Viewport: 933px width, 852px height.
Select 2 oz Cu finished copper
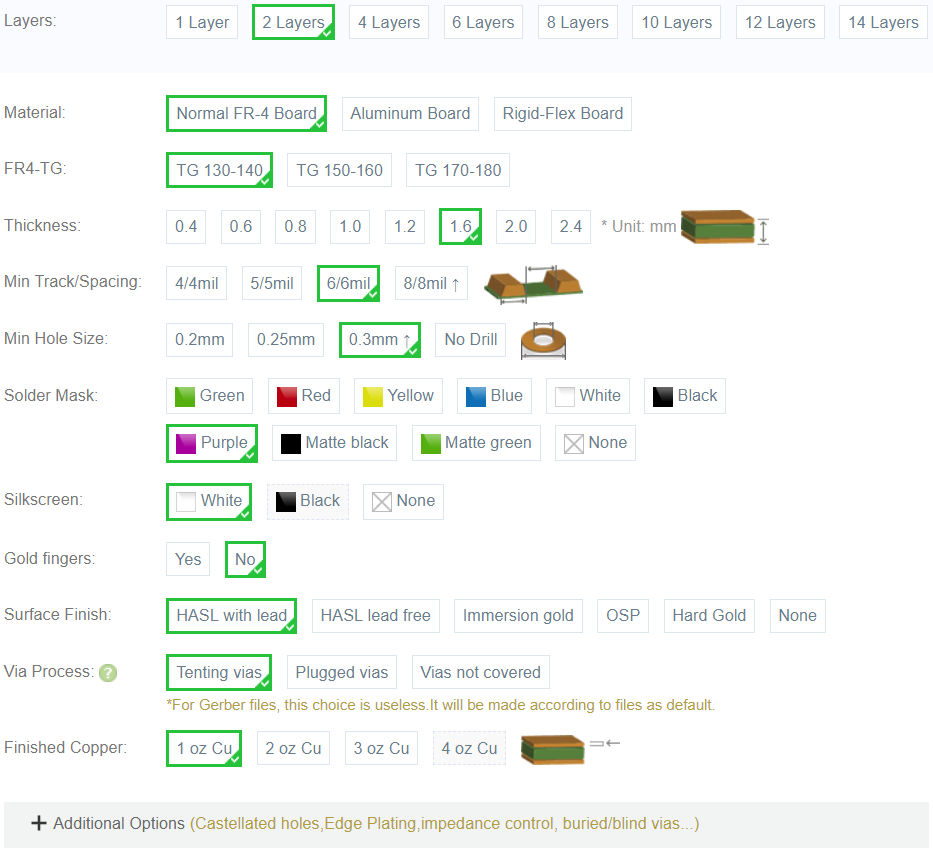pyautogui.click(x=293, y=748)
